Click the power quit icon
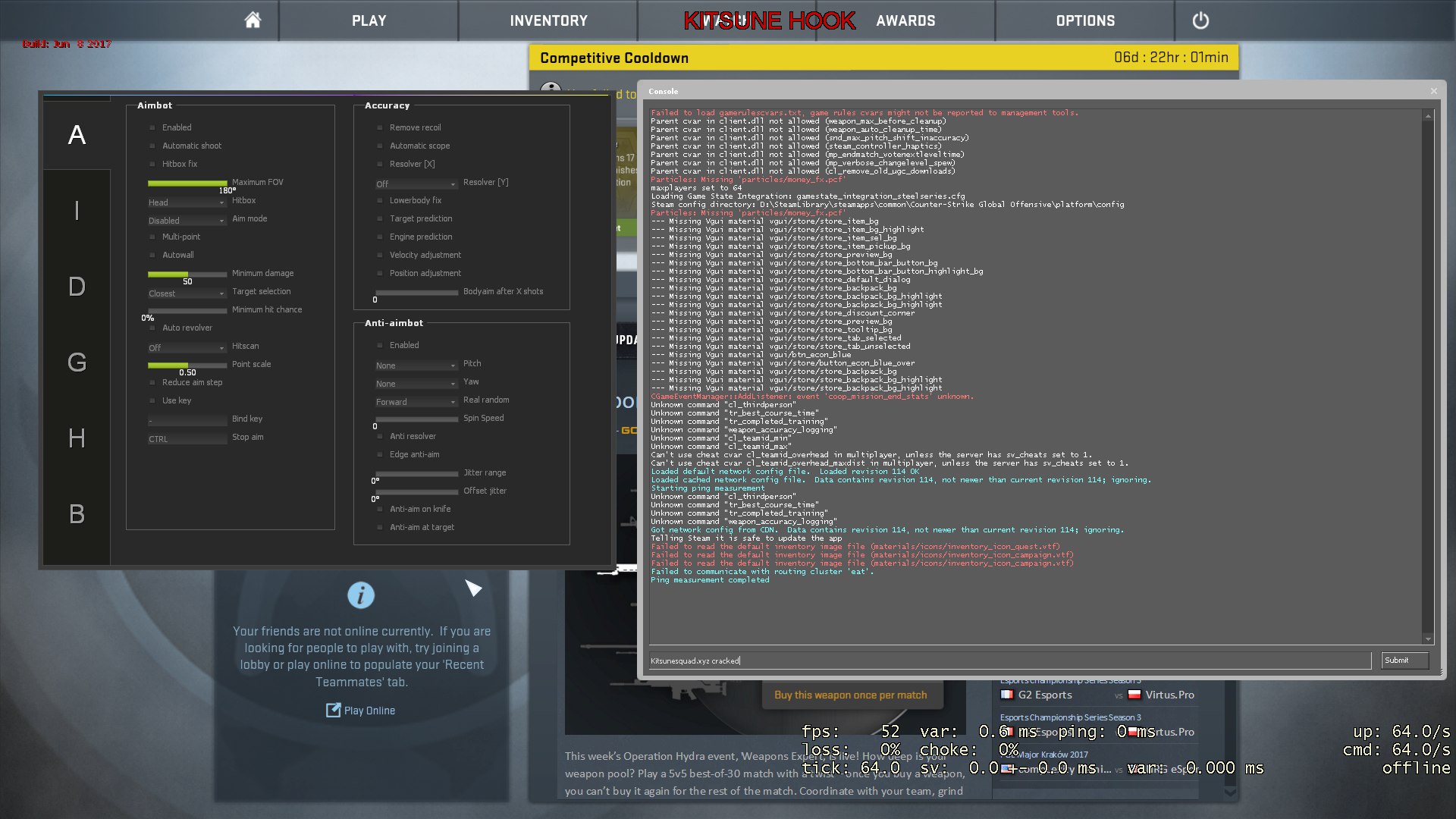The width and height of the screenshot is (1456, 819). [x=1200, y=20]
